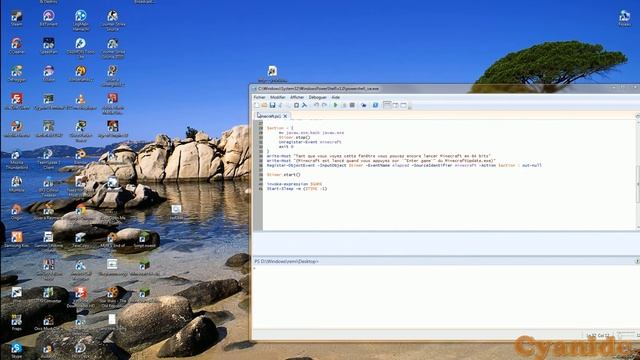
Task: Click the Steam desktop shortcut
Action: [x=16, y=18]
